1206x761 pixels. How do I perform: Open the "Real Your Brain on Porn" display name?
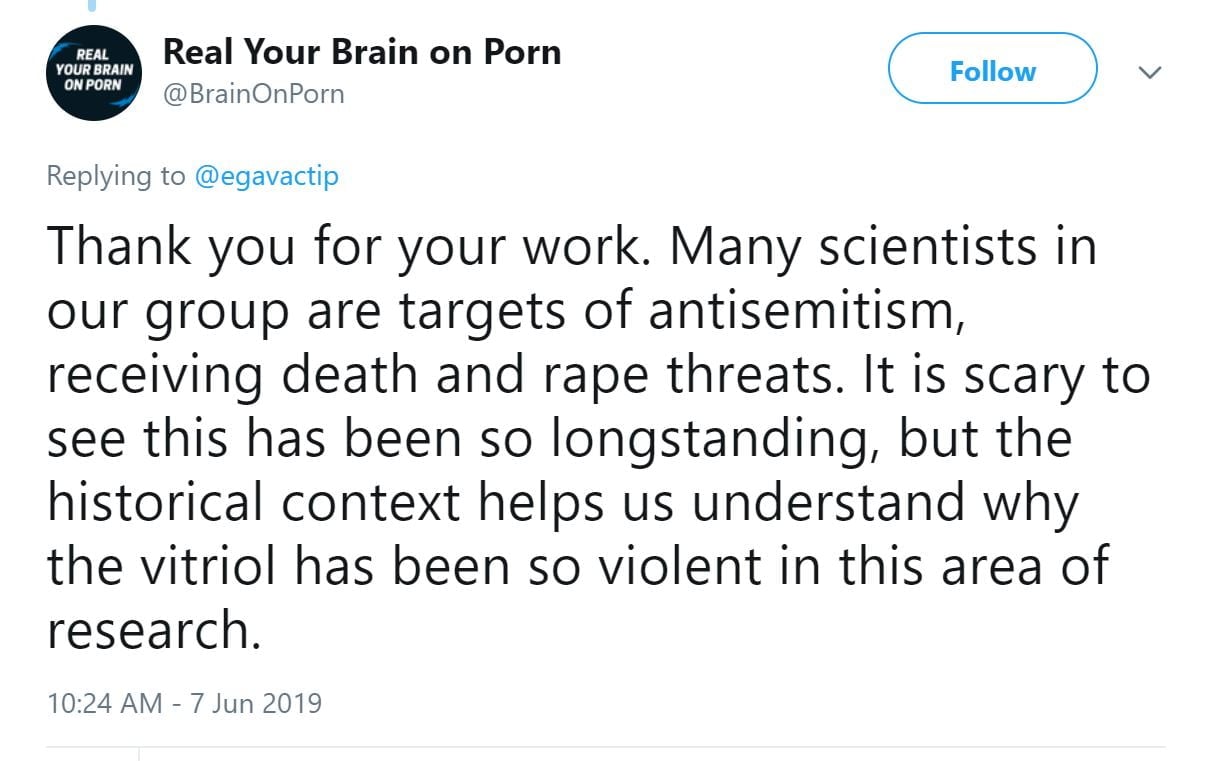[x=361, y=52]
